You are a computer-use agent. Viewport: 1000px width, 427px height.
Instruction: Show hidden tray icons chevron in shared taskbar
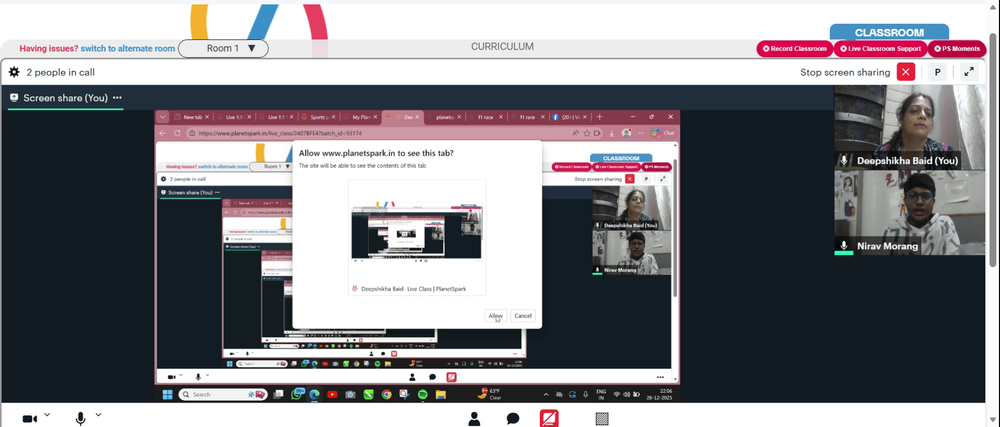[546, 394]
